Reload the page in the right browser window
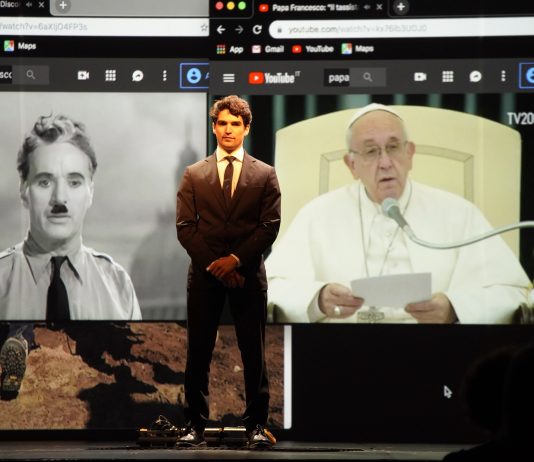The width and height of the screenshot is (534, 462). 257,30
